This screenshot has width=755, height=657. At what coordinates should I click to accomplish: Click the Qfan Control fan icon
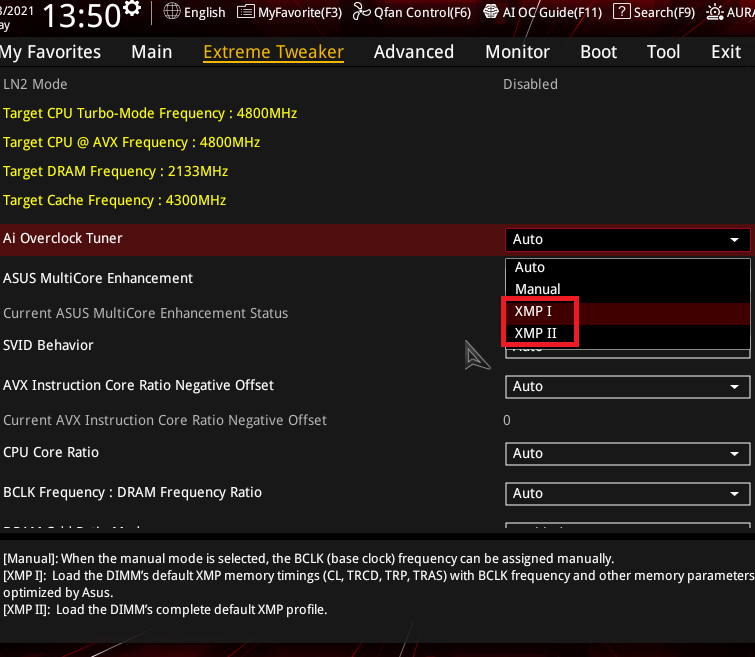point(362,11)
